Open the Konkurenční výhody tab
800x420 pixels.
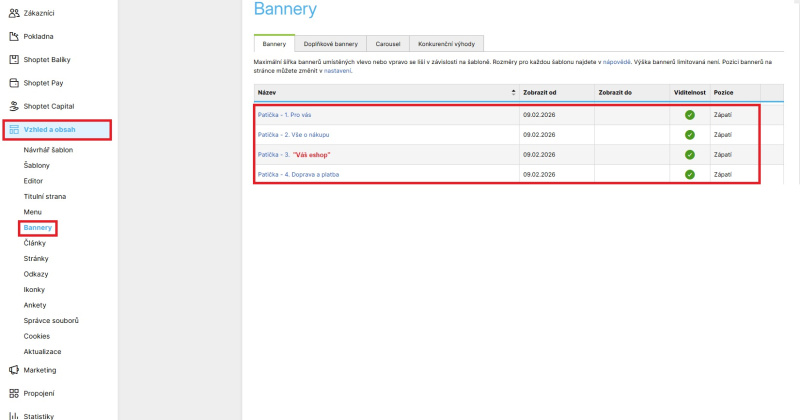[x=446, y=44]
